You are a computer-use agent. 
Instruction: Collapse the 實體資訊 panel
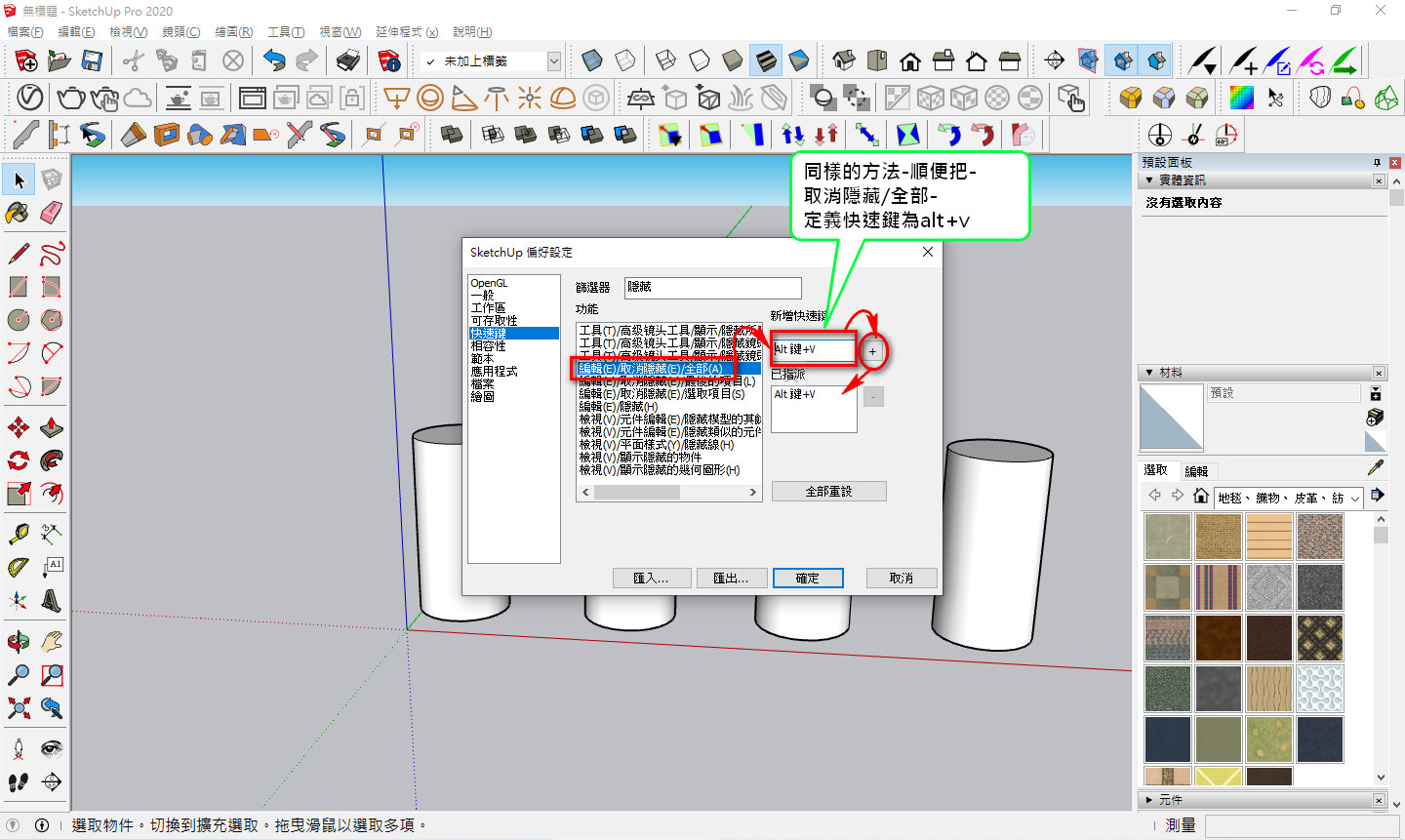1150,180
